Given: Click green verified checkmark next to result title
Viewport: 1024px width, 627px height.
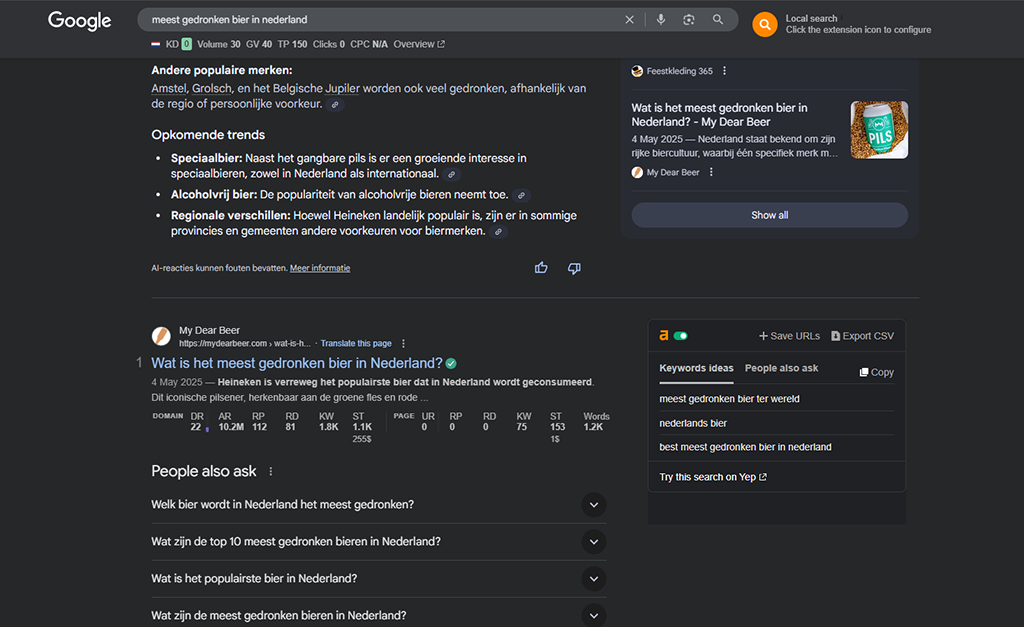Looking at the screenshot, I should click(451, 363).
